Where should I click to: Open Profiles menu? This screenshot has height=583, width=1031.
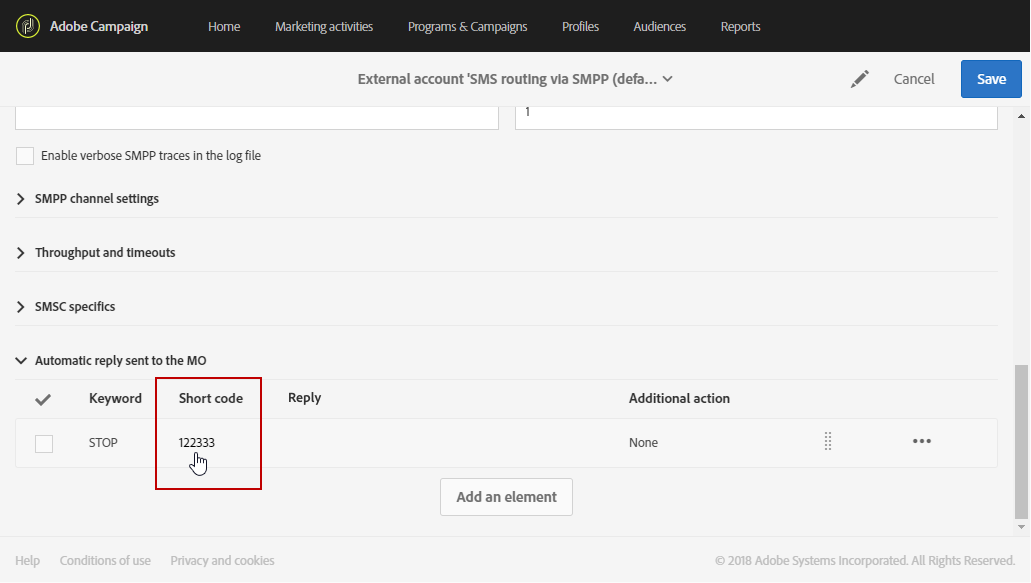581,26
